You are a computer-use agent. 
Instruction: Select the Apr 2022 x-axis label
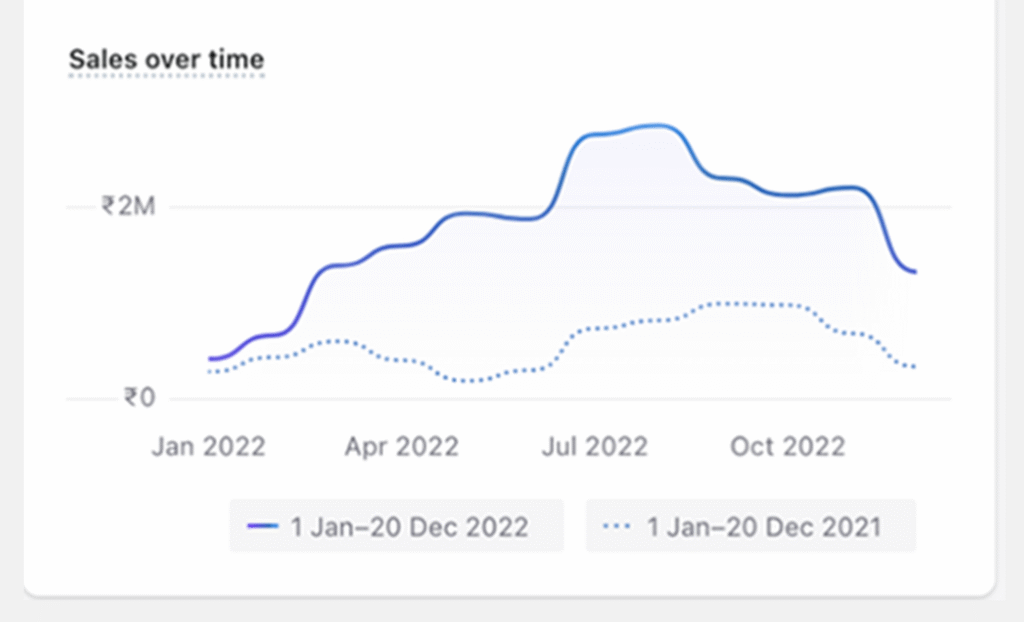[x=401, y=446]
